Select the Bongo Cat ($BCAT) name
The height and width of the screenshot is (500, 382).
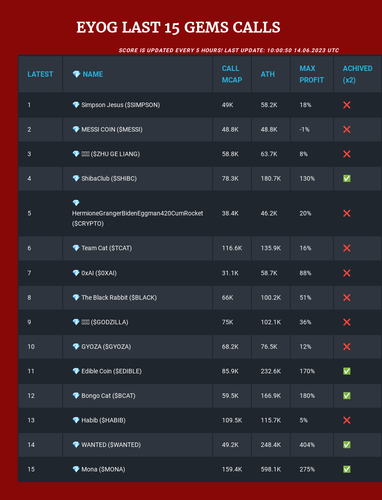pyautogui.click(x=108, y=396)
